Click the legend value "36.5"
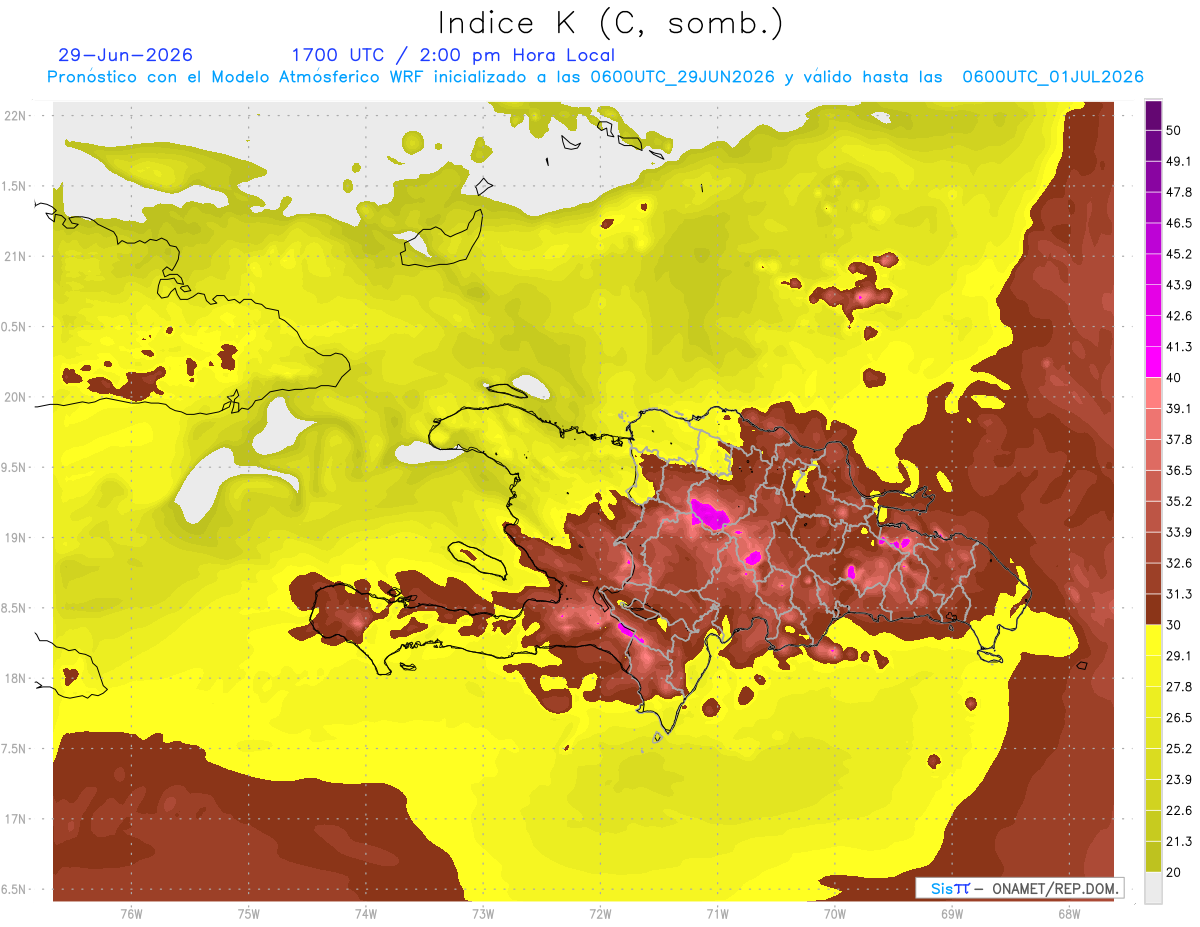The width and height of the screenshot is (1200, 927). pos(1179,470)
